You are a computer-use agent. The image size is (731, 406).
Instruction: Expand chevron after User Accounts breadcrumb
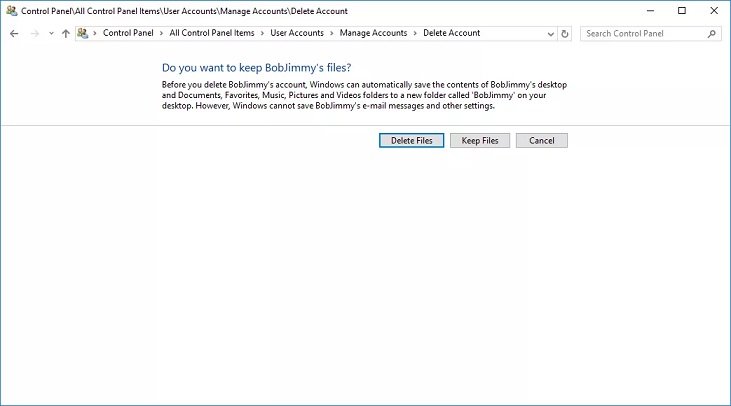(x=332, y=33)
